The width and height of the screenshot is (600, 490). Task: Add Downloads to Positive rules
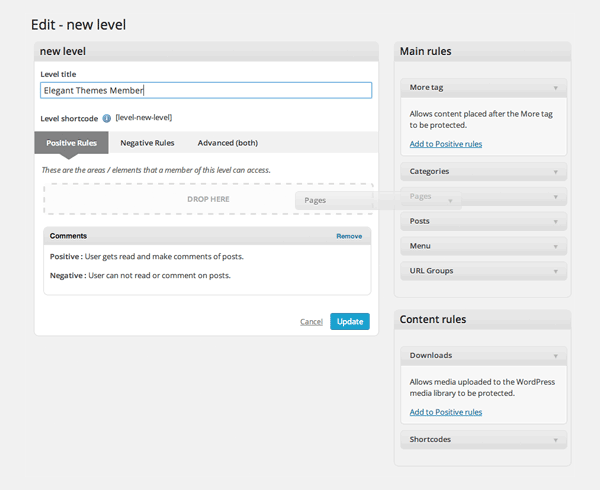(x=446, y=412)
